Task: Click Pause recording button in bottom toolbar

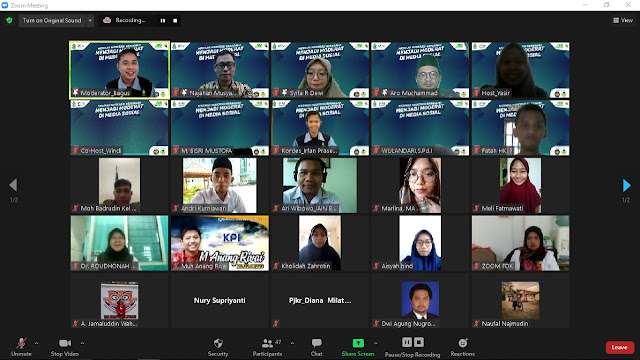Action: 407,342
